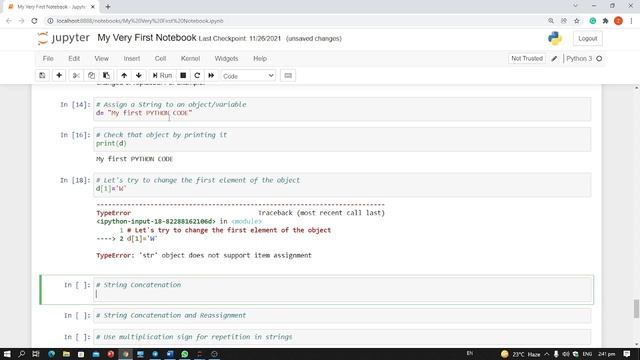
Task: Click the browser address bar
Action: tap(294, 21)
